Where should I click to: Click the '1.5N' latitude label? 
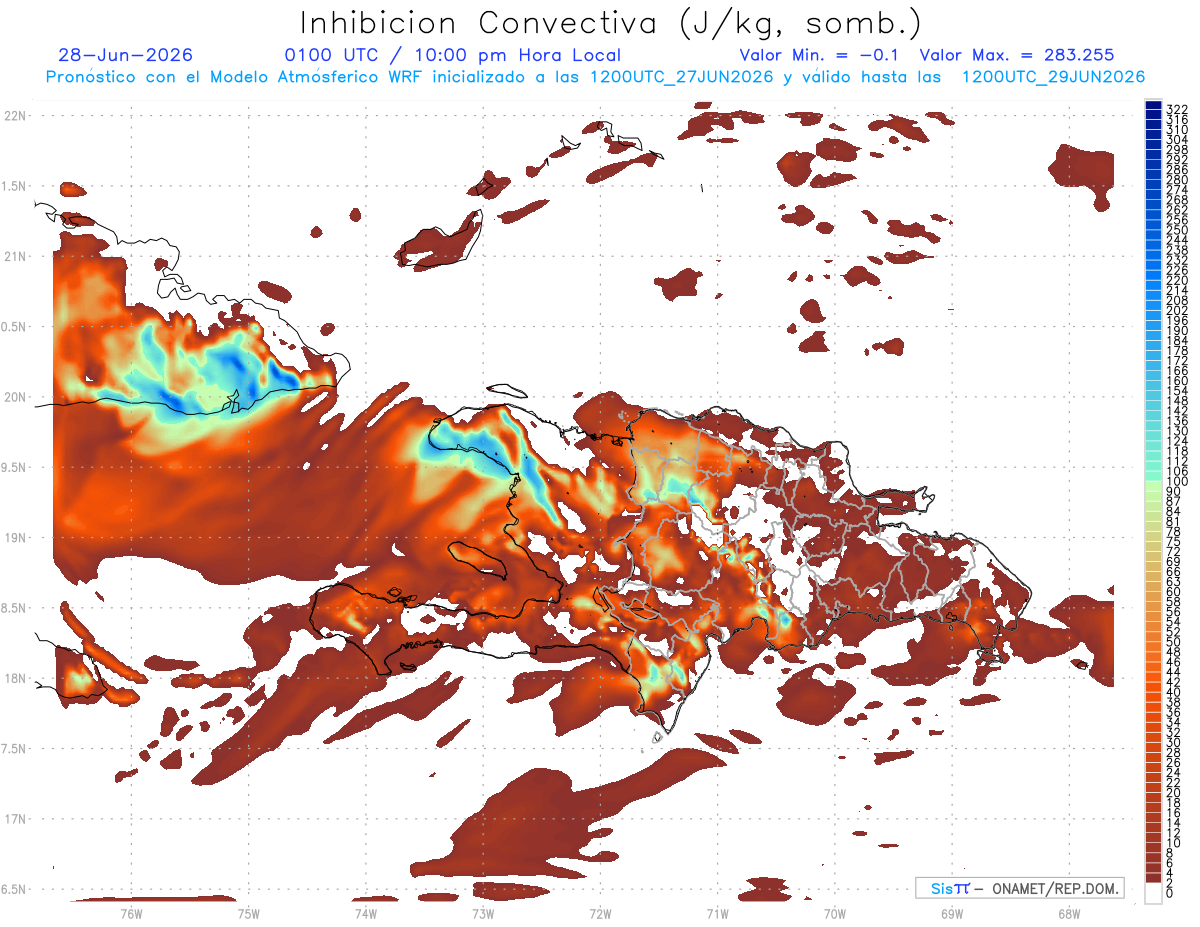(x=16, y=186)
